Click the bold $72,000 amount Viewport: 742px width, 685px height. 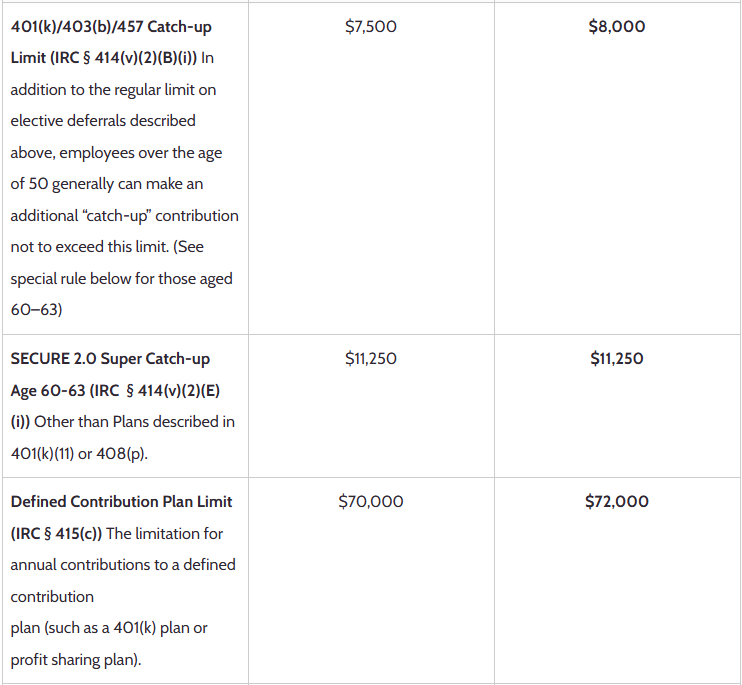(x=617, y=501)
